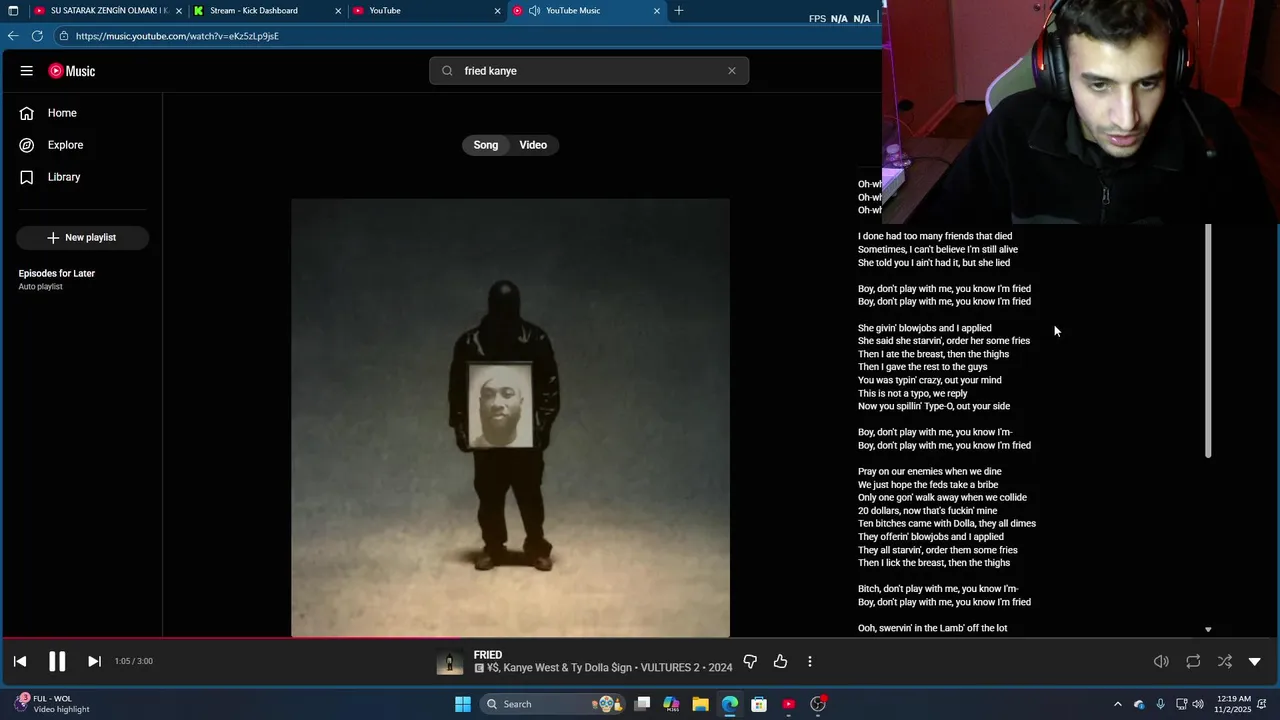Toggle repeat mode
The image size is (1280, 720).
click(1193, 661)
